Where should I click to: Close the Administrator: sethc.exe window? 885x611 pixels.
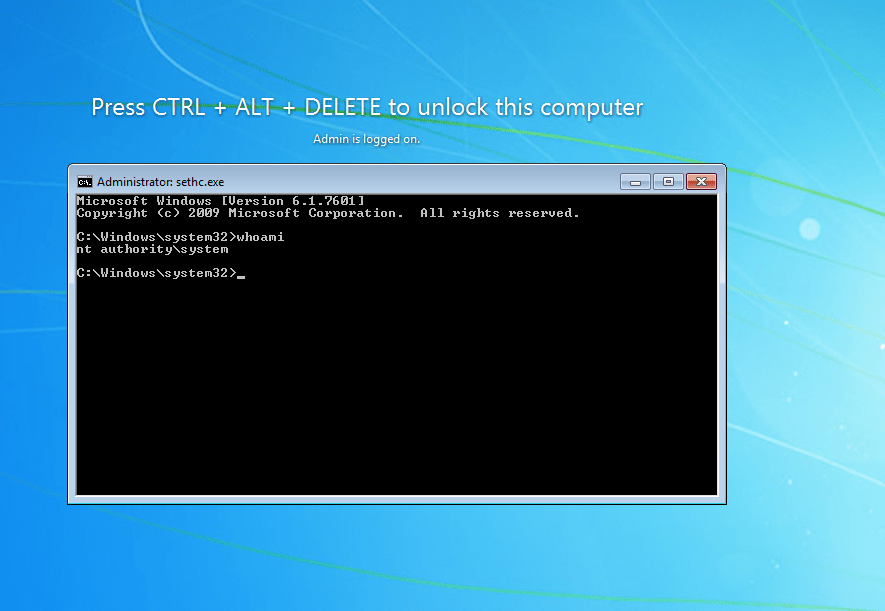[701, 182]
